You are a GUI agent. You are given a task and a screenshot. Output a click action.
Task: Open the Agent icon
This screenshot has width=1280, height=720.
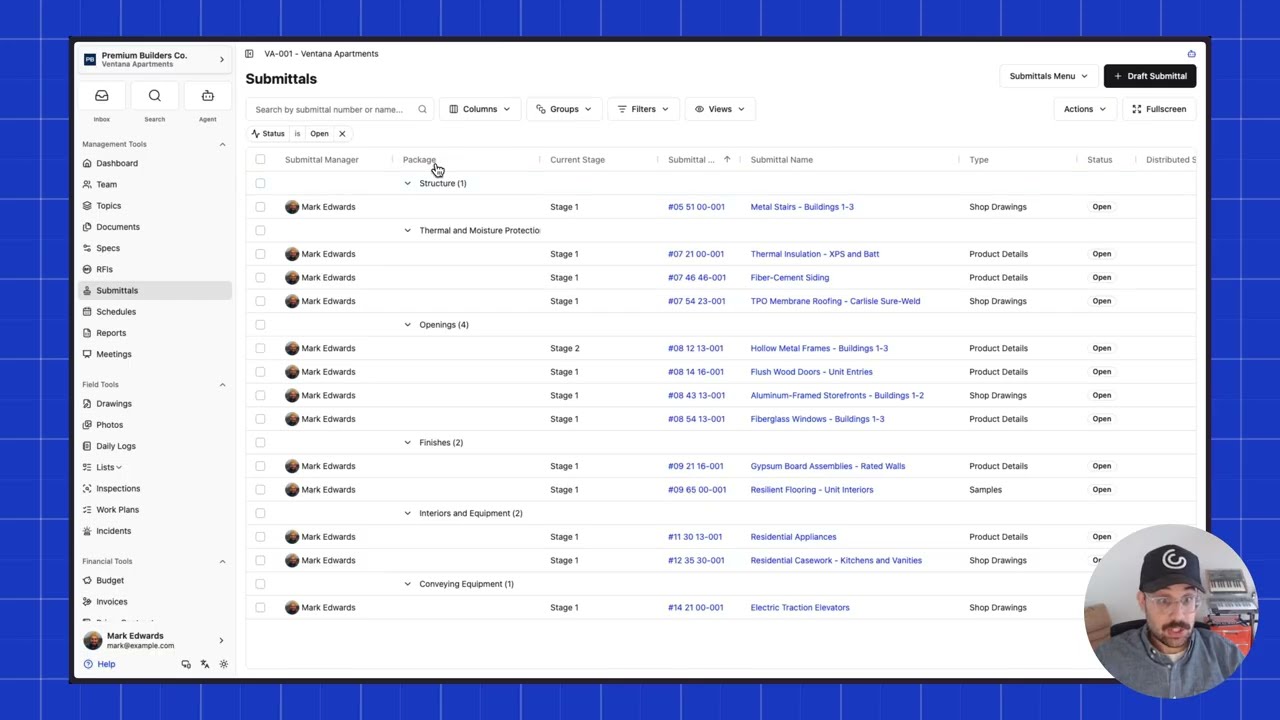[207, 96]
